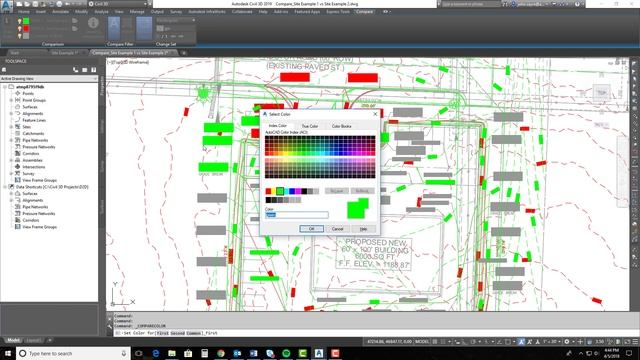Screen dimensions: 640x360
Task: Expand the Alignments node under the drawing
Action: 11,113
